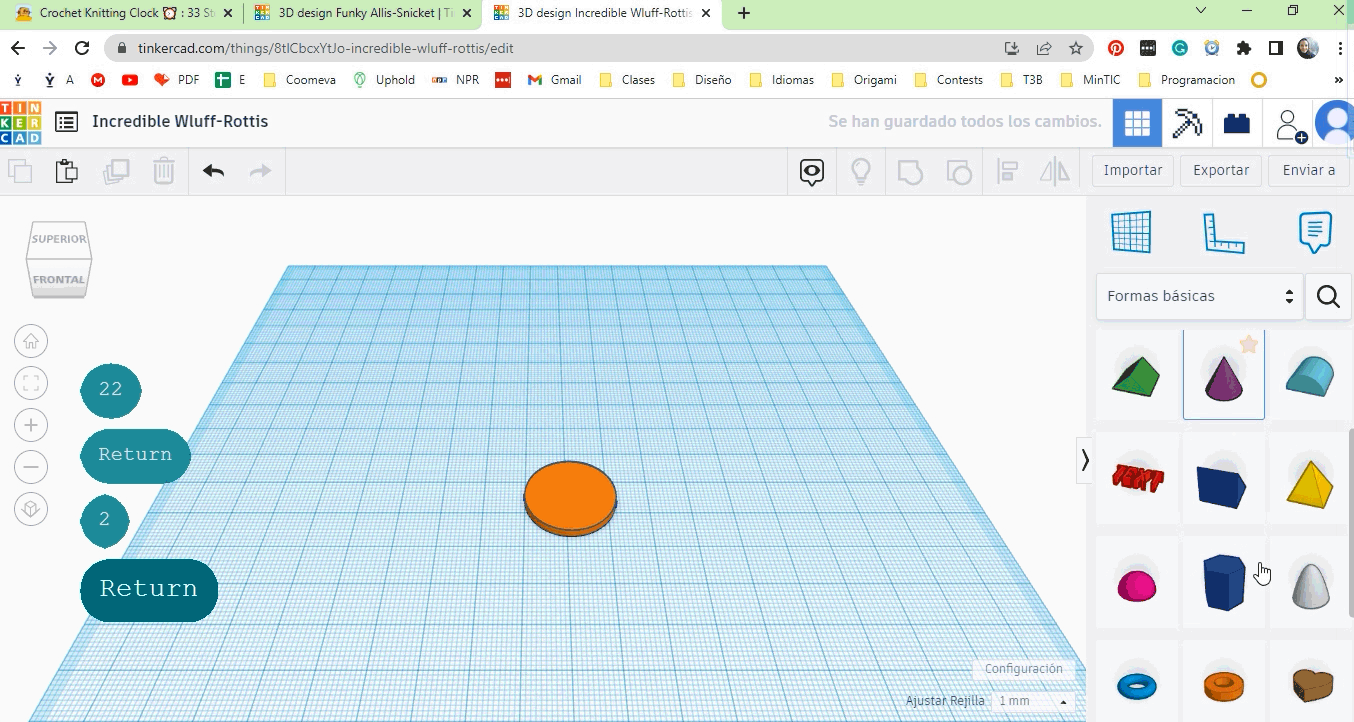Open the Configuración settings panel
1354x722 pixels.
click(x=1023, y=668)
